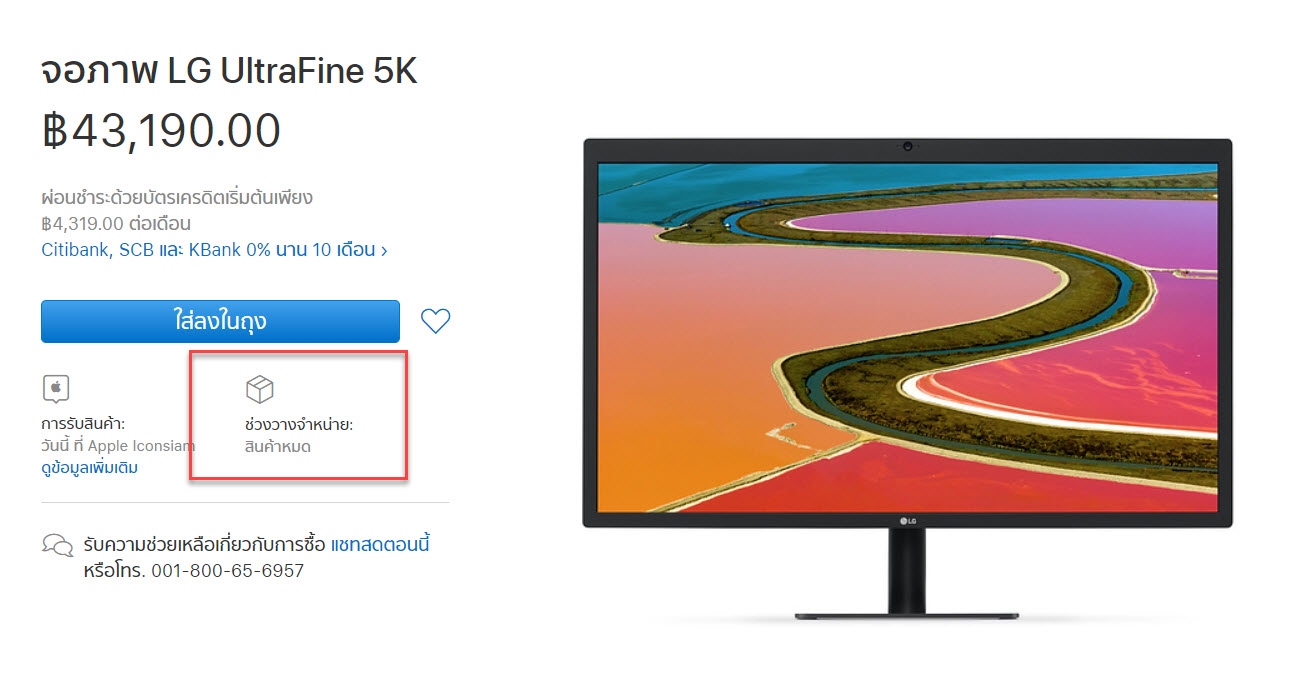This screenshot has height=686, width=1292.
Task: Select the จอภาพ LG UltraFine 5K title
Action: click(229, 72)
